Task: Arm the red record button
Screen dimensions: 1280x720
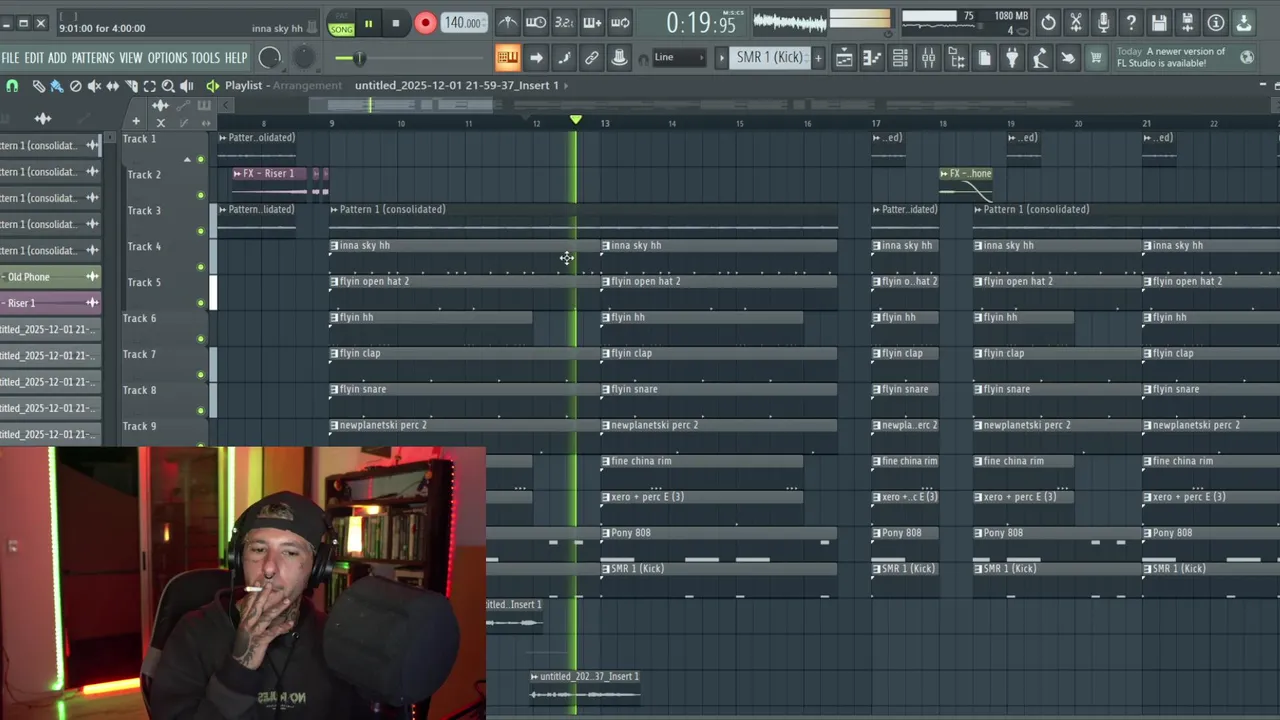Action: tap(425, 23)
